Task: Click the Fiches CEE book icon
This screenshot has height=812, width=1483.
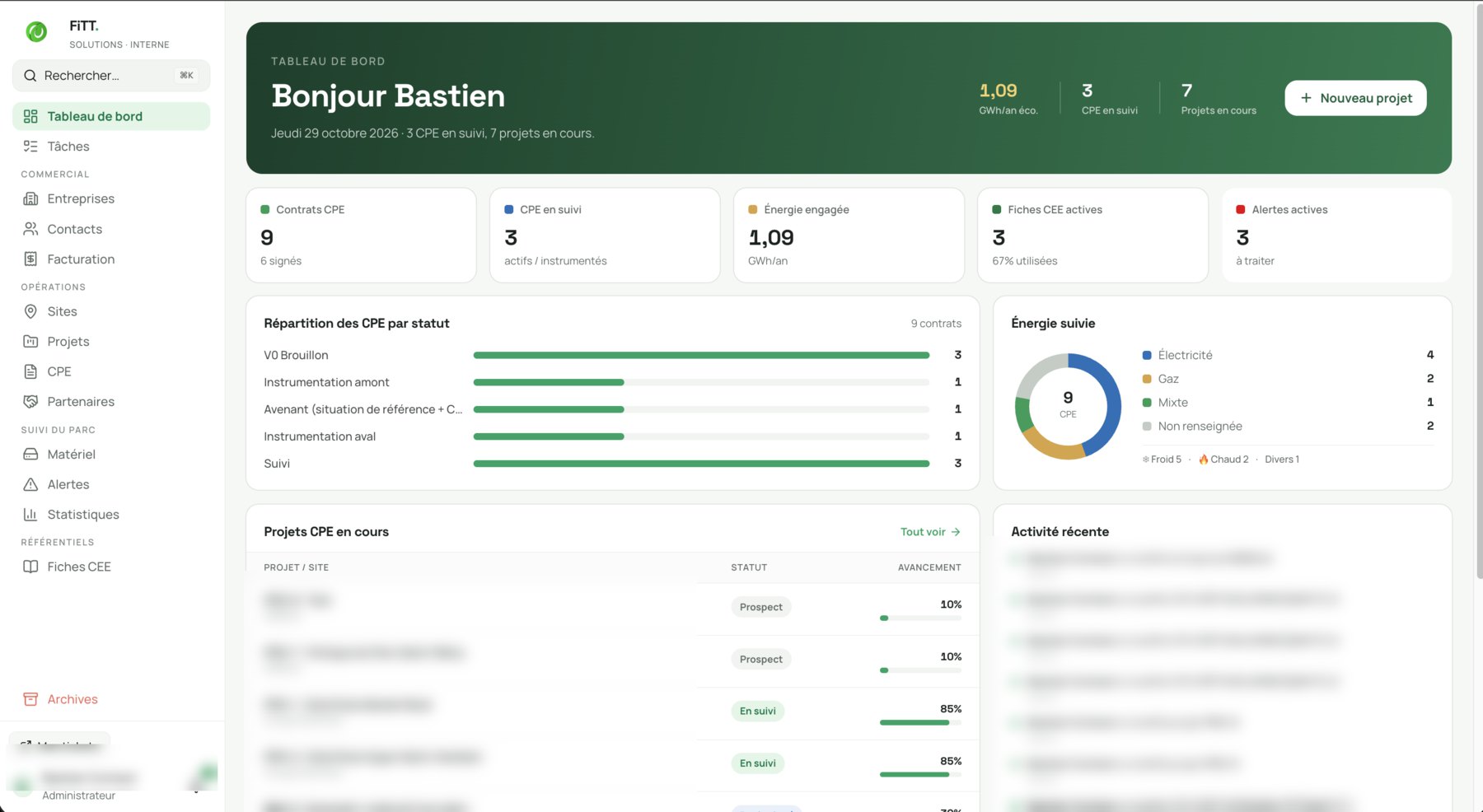Action: pos(30,567)
